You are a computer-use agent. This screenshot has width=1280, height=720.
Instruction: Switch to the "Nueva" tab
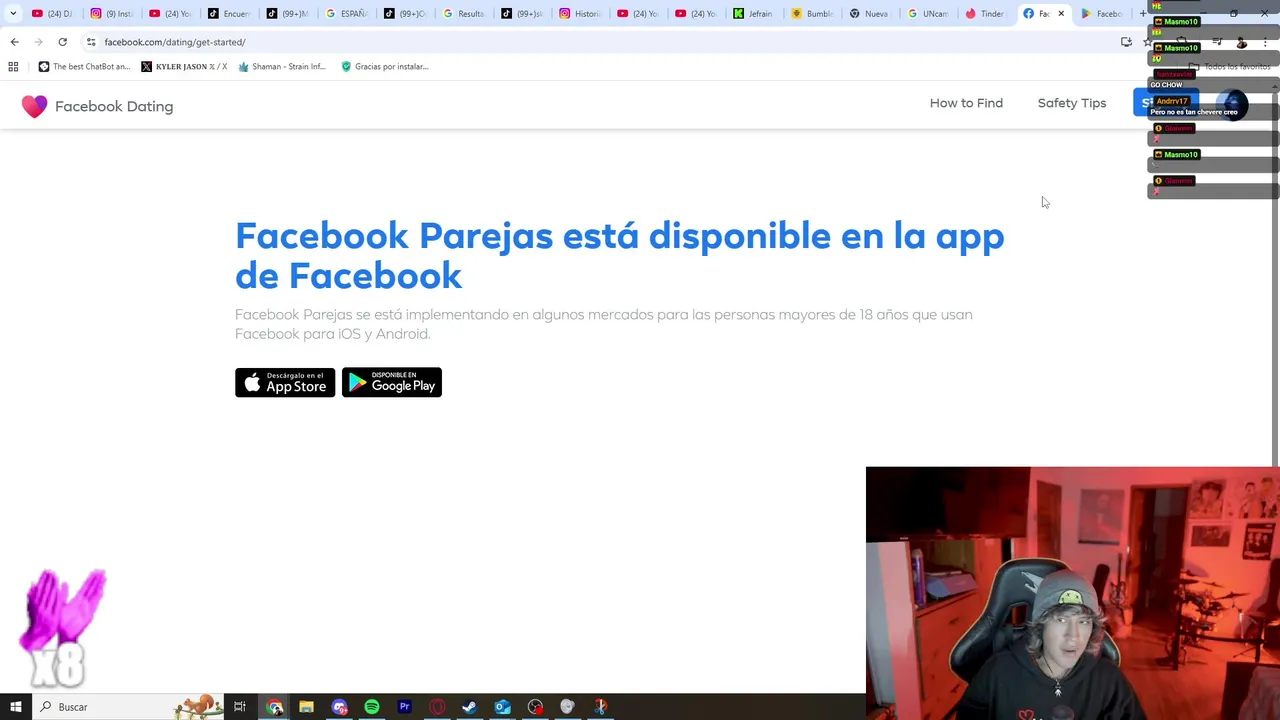click(x=870, y=14)
